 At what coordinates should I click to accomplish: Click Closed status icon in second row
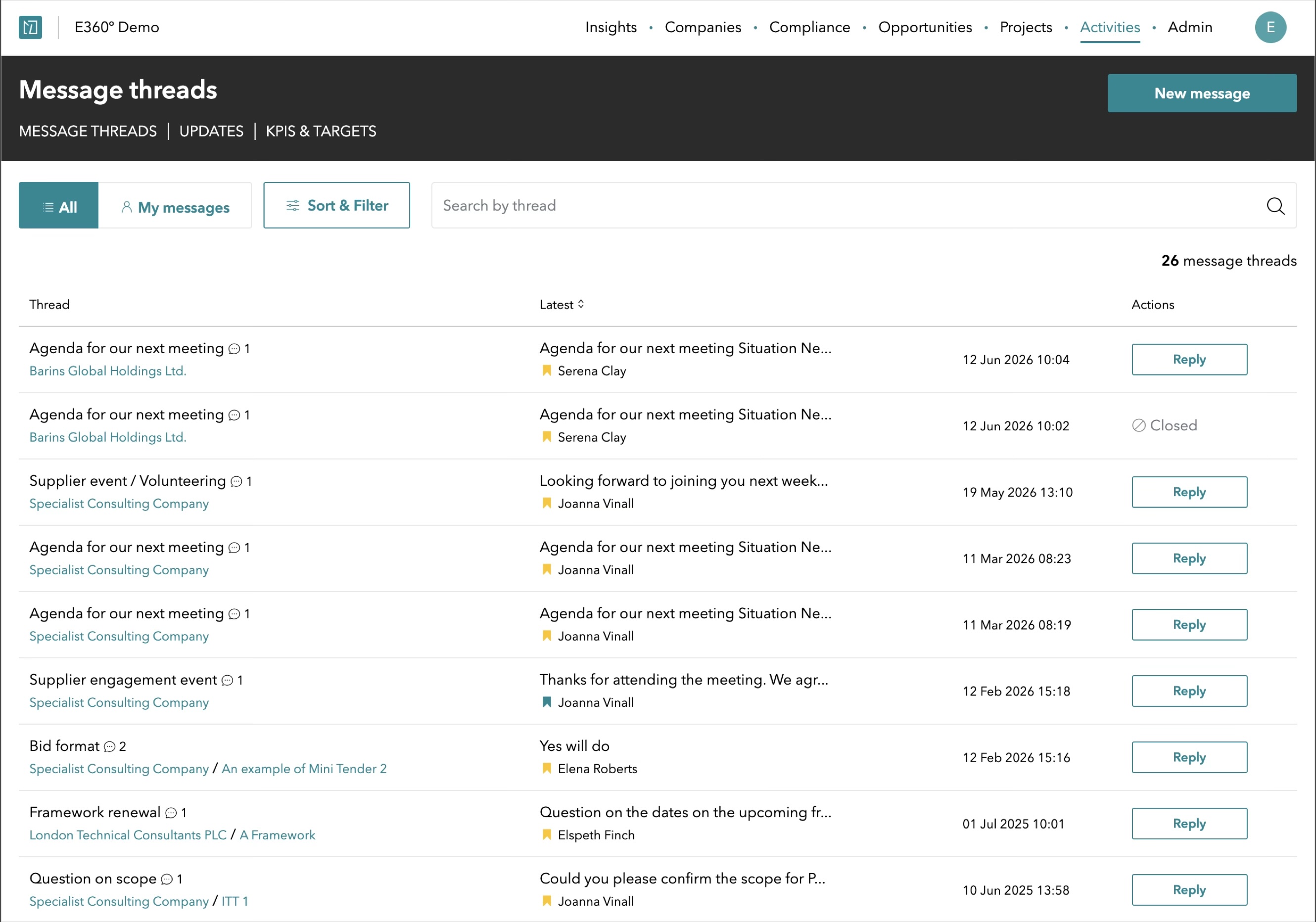pos(1138,425)
